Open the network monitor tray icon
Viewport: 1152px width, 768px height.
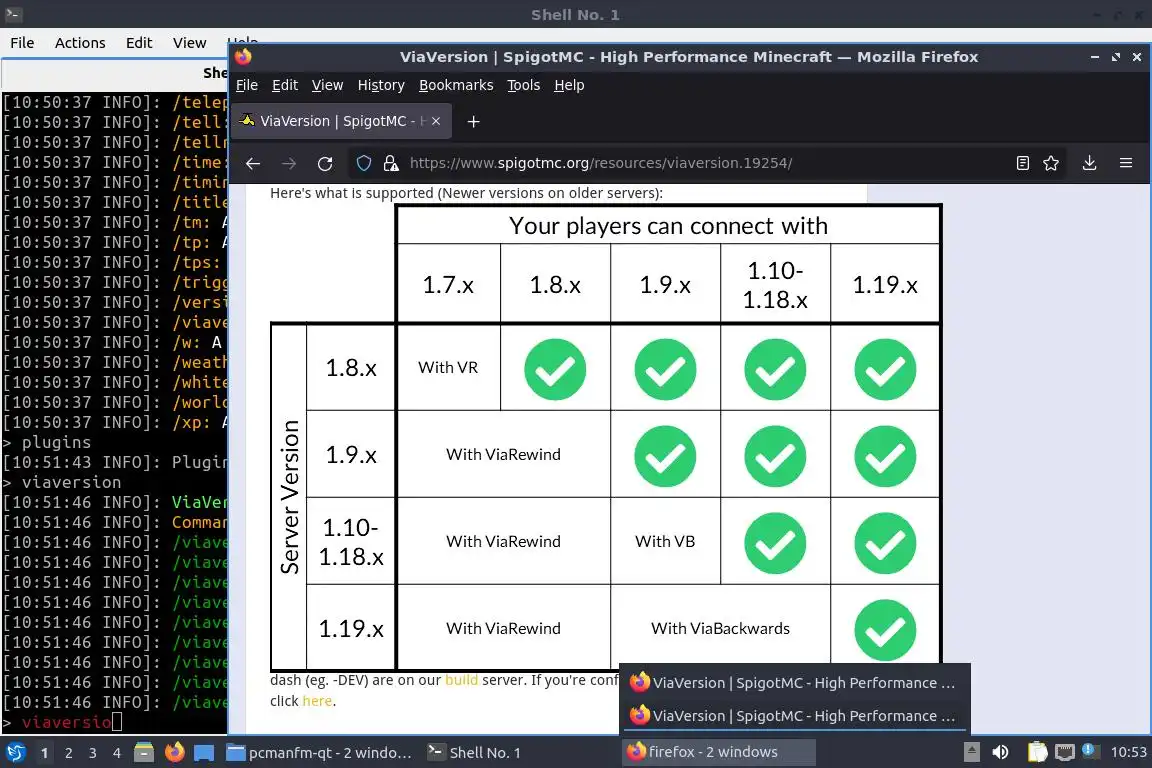tap(1064, 752)
